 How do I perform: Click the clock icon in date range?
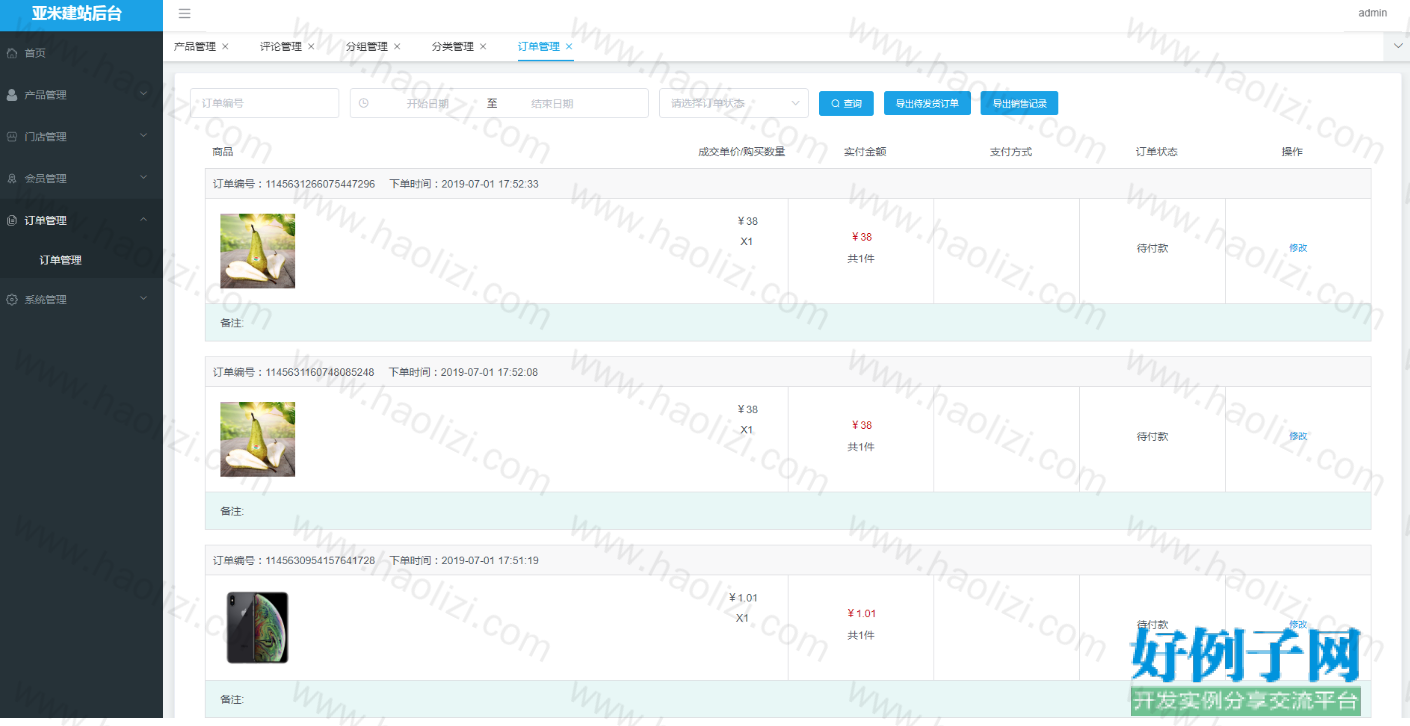[363, 103]
